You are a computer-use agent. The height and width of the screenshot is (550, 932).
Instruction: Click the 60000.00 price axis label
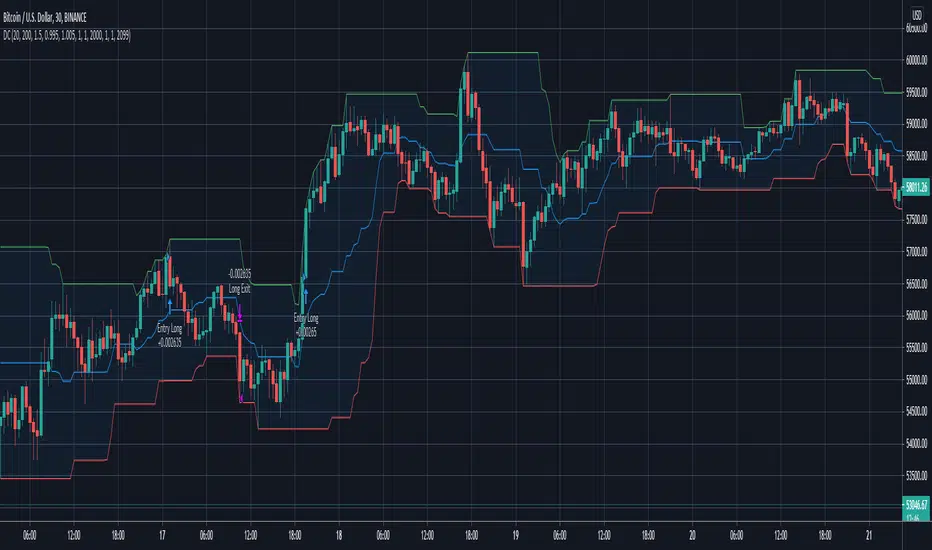pos(916,60)
